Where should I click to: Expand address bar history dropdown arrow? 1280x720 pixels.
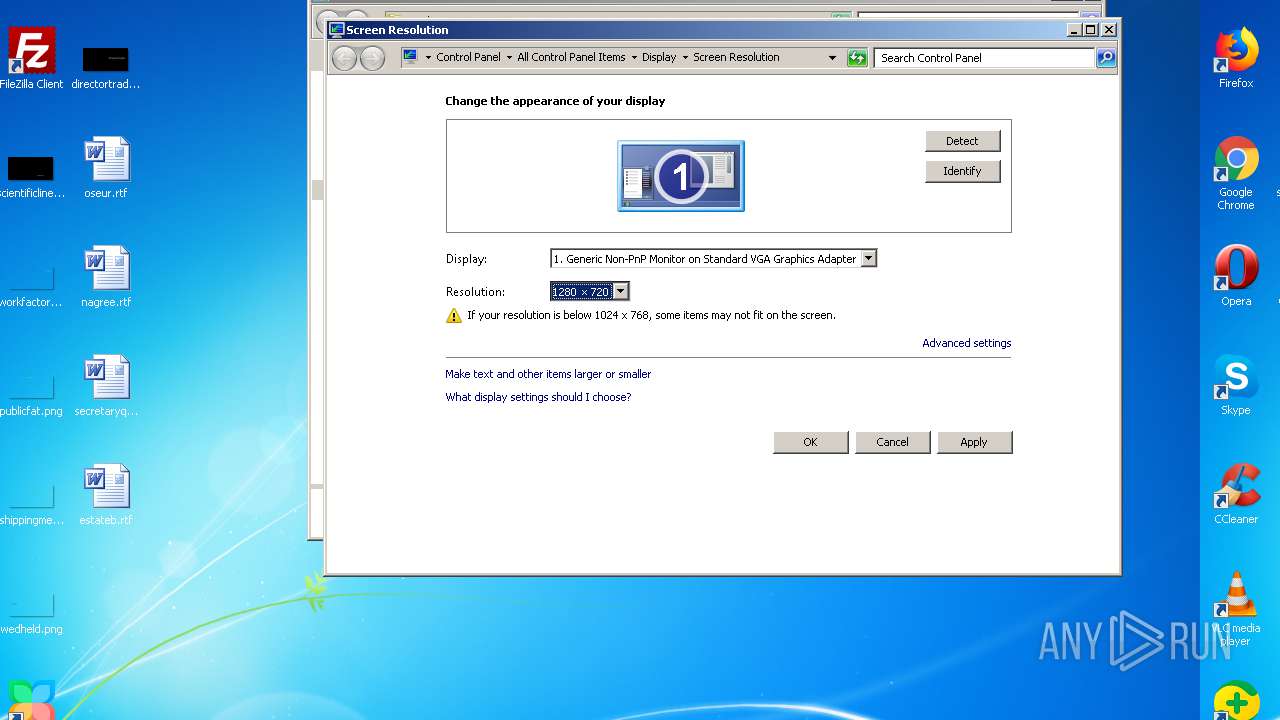[832, 58]
